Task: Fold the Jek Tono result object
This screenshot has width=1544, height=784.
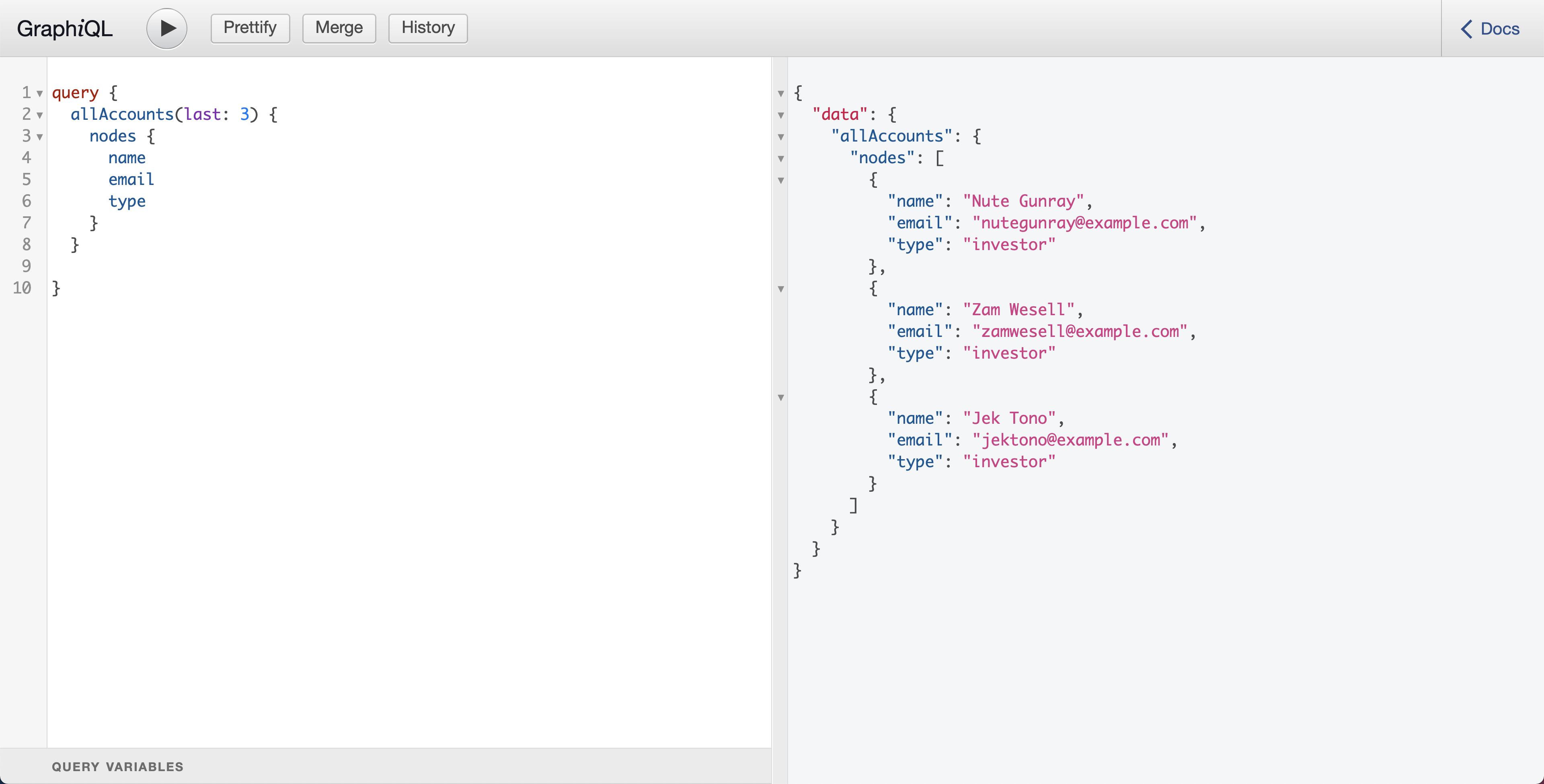Action: [x=781, y=397]
